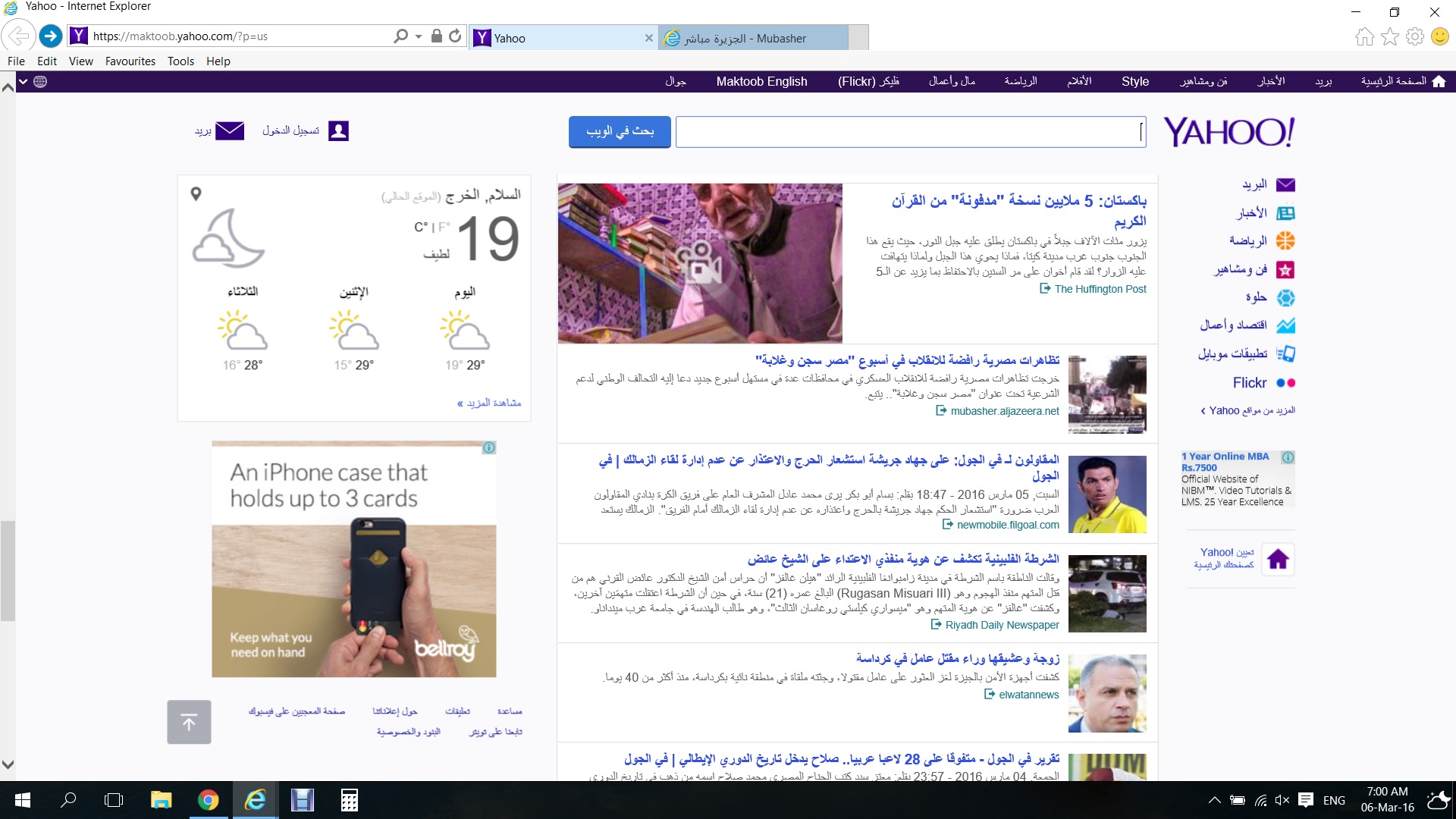
Task: Click the back-to-top arrow button
Action: tap(189, 722)
